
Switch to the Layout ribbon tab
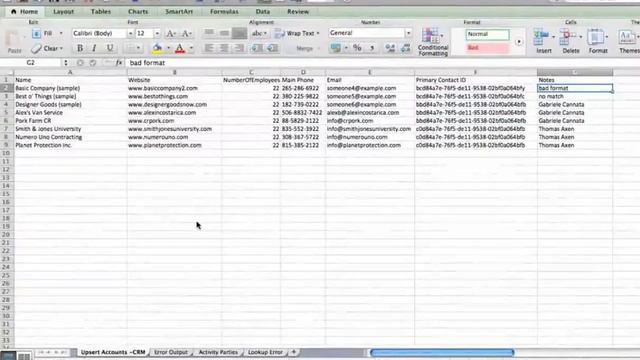pyautogui.click(x=64, y=12)
